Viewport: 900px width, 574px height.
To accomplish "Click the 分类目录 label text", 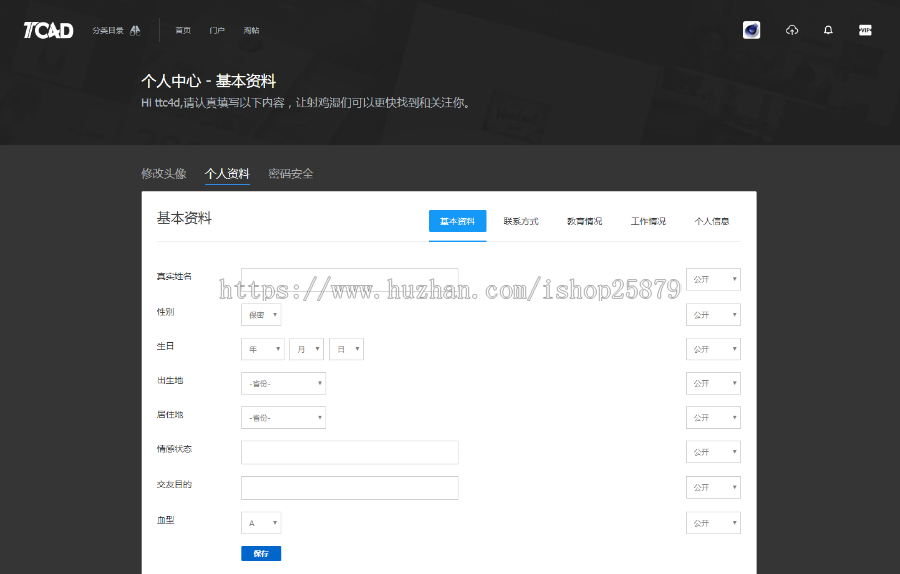I will (x=108, y=30).
